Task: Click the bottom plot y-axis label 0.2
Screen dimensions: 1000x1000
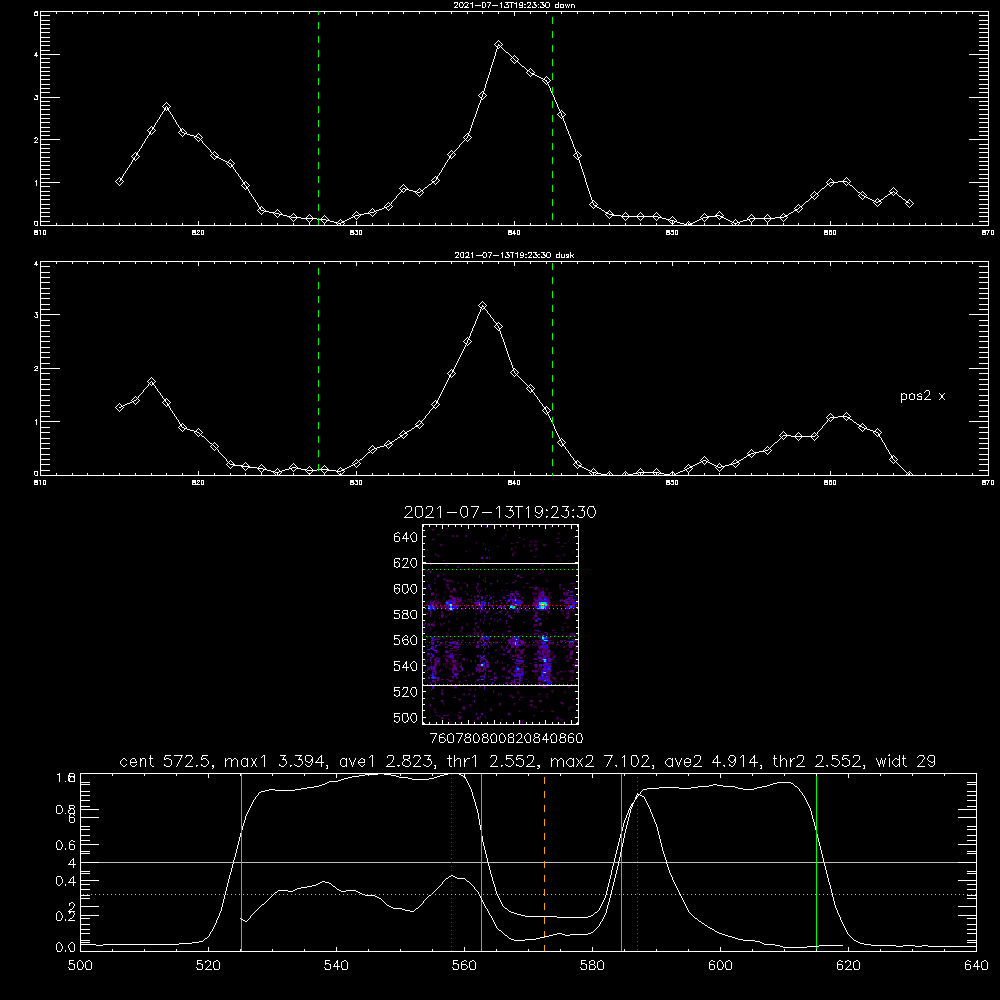Action: tap(65, 916)
